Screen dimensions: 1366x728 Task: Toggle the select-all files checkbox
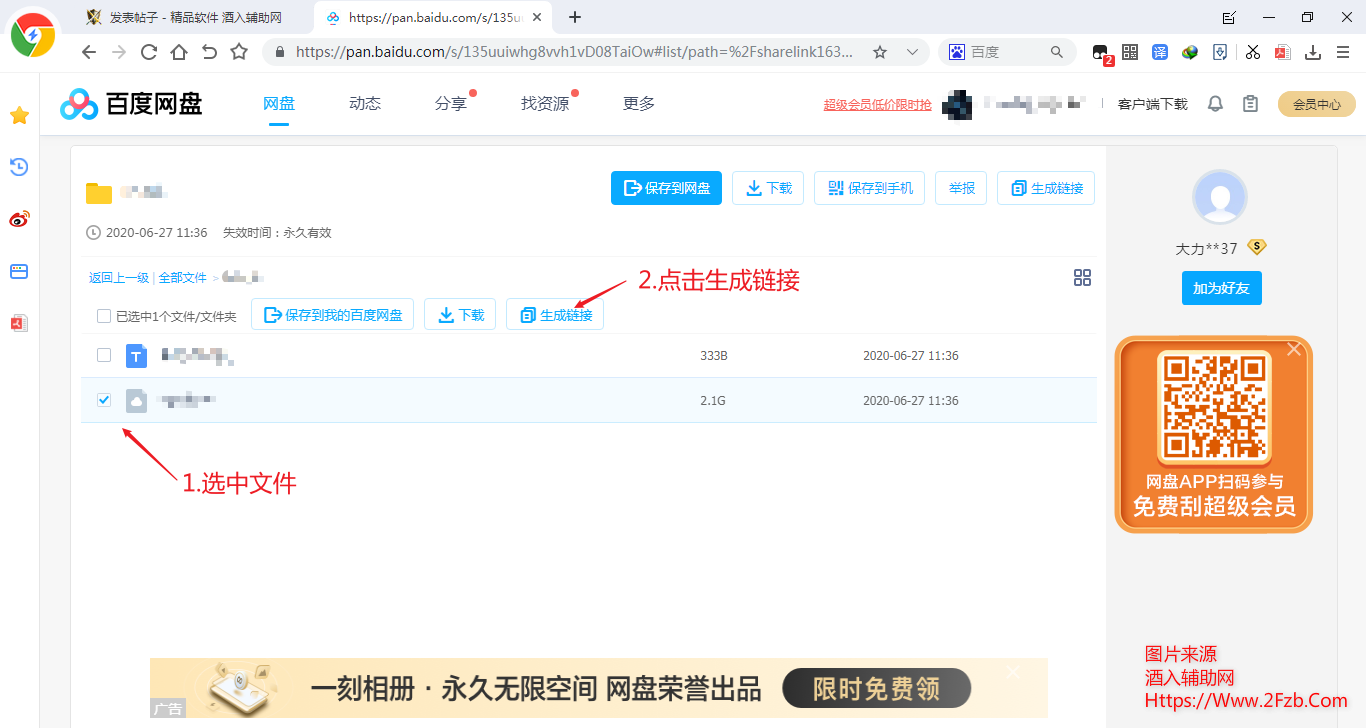tap(103, 314)
